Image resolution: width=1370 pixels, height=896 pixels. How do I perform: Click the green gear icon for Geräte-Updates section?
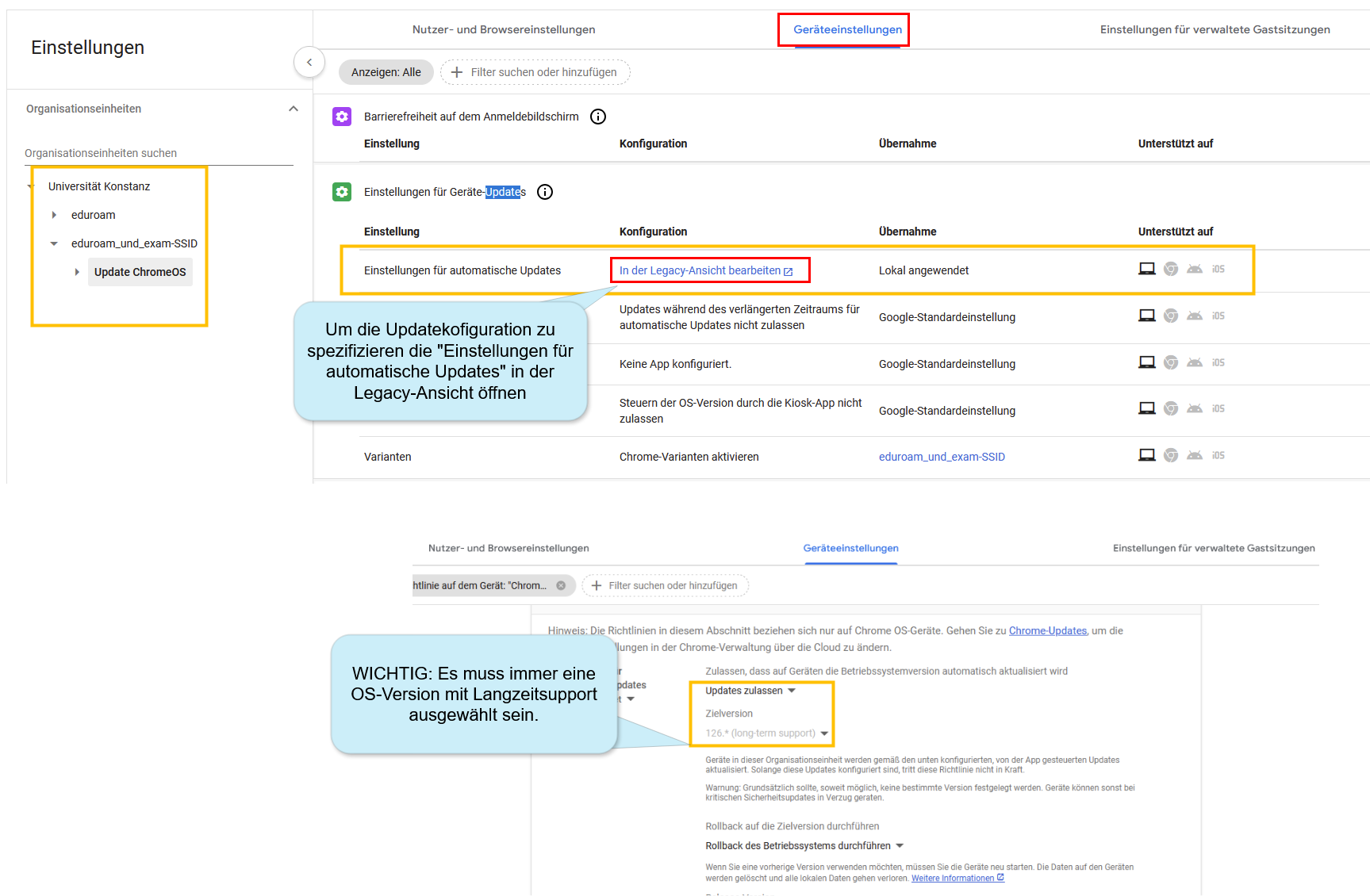tap(342, 192)
